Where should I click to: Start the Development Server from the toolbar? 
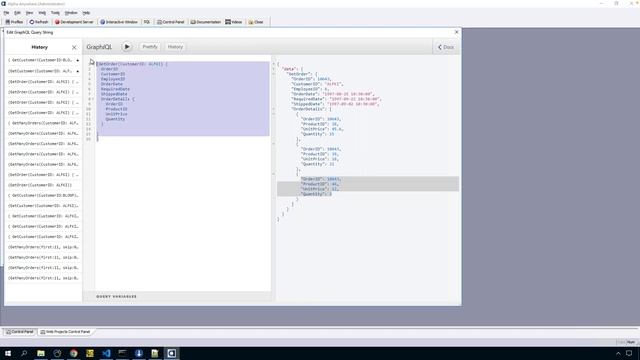coord(74,22)
